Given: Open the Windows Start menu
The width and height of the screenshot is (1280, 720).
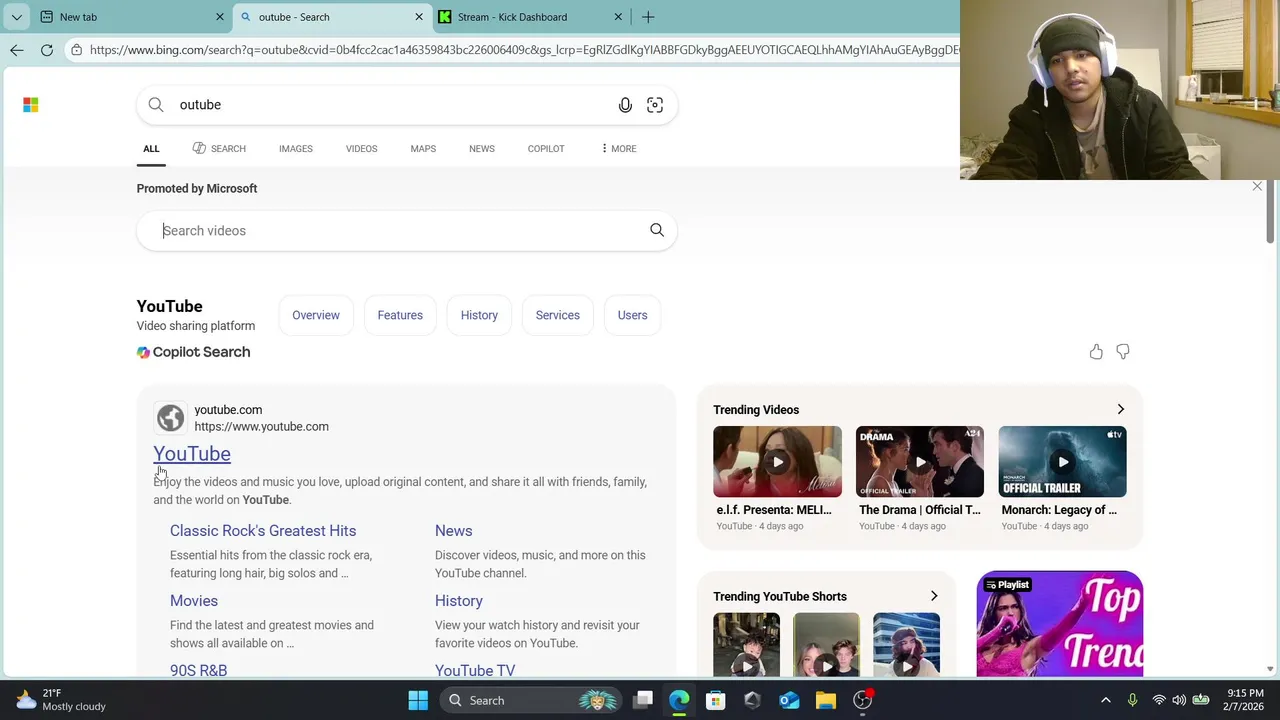Looking at the screenshot, I should [x=418, y=701].
